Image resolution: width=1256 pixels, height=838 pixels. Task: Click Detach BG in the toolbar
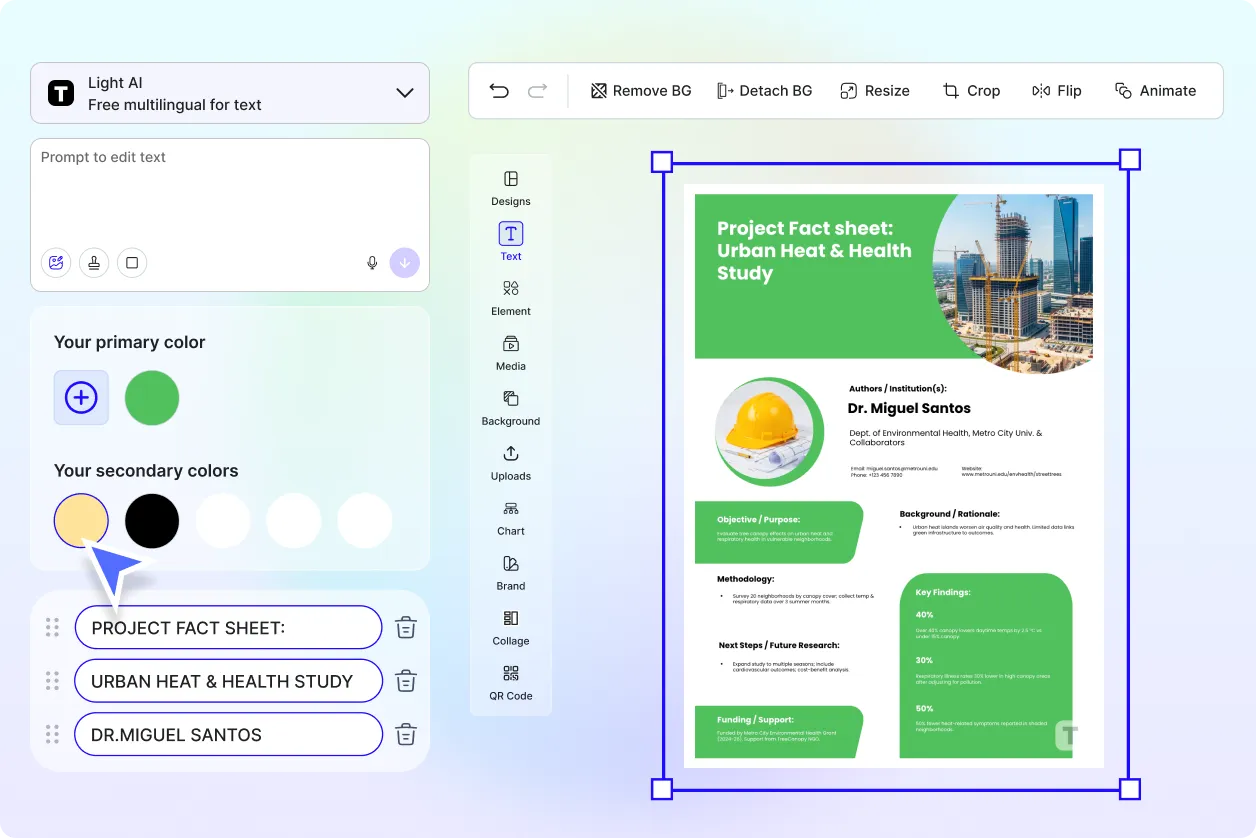tap(765, 91)
